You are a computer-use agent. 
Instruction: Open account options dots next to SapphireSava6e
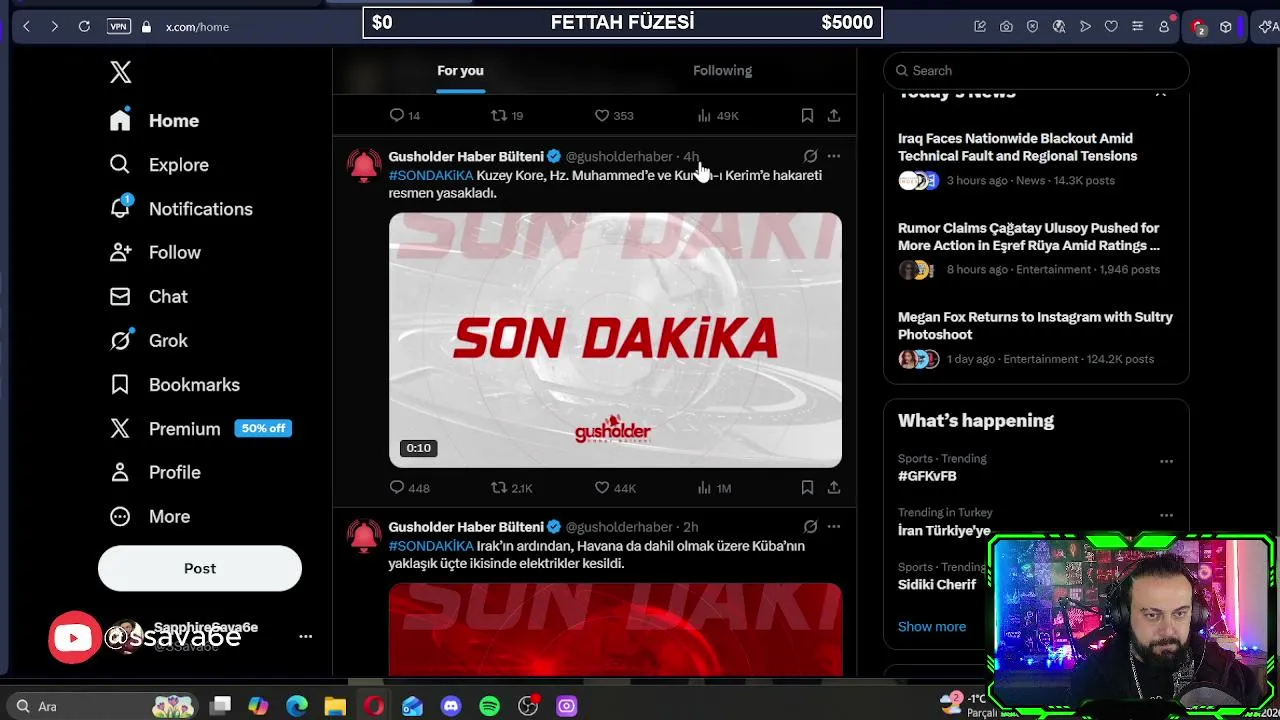(x=305, y=637)
